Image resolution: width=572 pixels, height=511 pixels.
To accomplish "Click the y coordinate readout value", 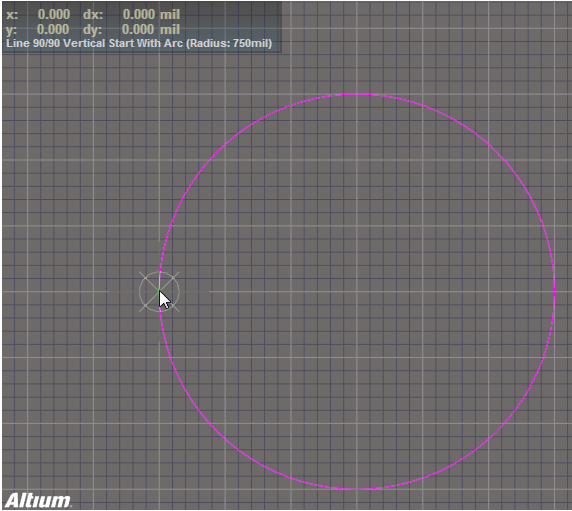I will click(x=53, y=29).
